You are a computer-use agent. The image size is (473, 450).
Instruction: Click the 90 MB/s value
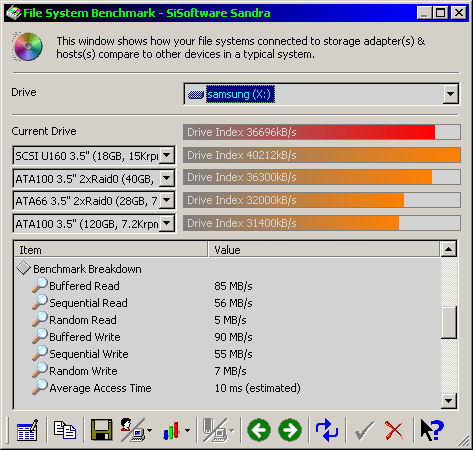pyautogui.click(x=233, y=337)
